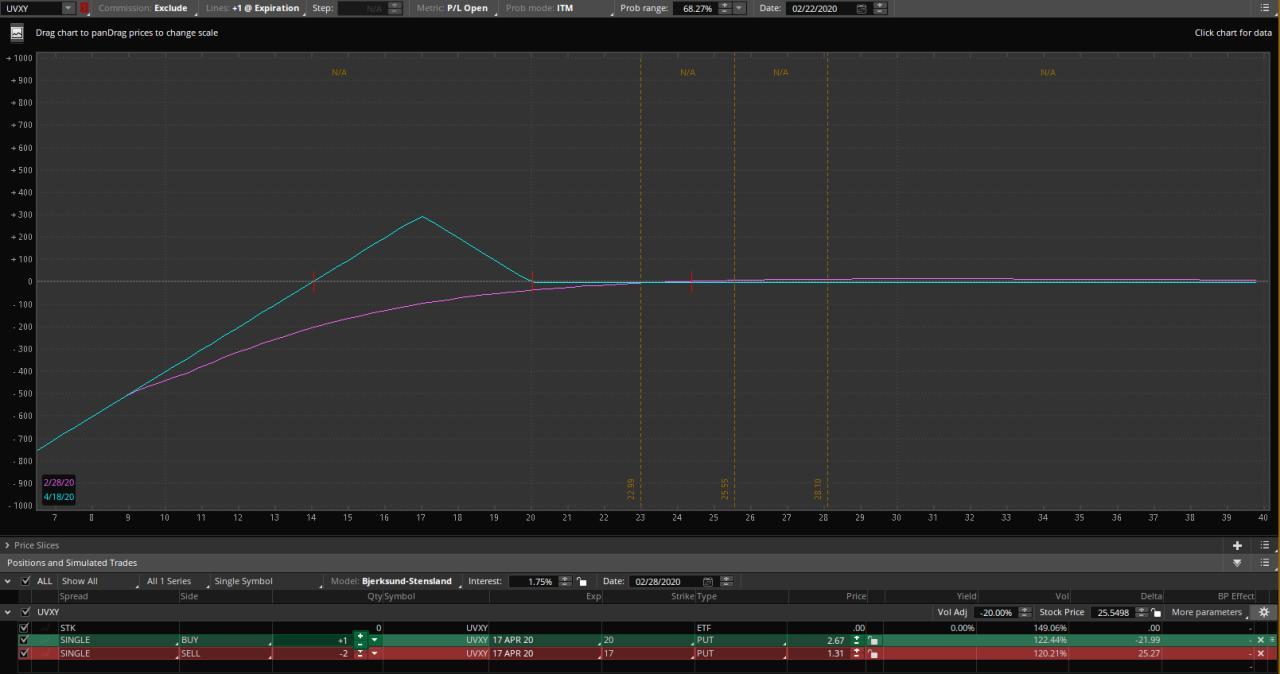This screenshot has width=1280, height=674.
Task: Click the chart style icon below the top toolbar
Action: coord(16,32)
